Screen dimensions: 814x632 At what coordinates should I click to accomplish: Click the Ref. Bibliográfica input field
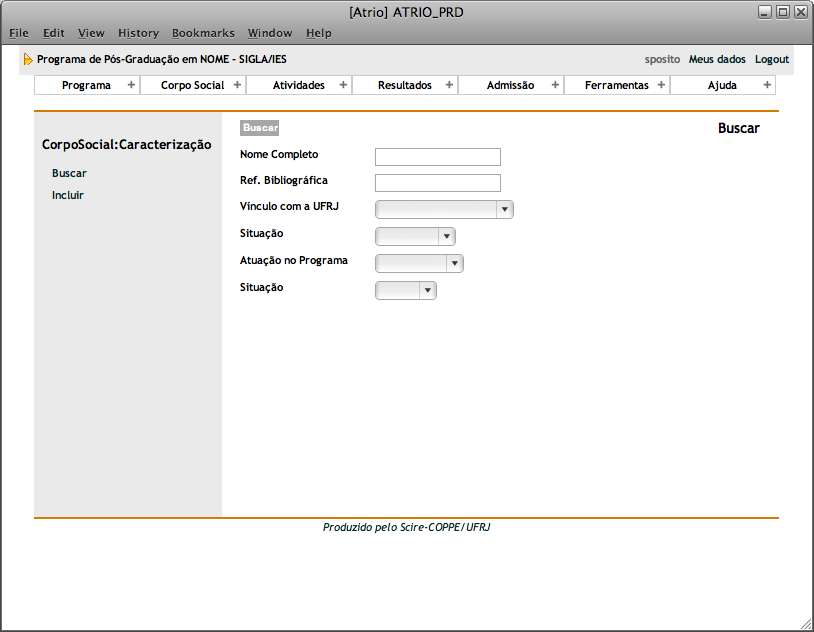437,183
